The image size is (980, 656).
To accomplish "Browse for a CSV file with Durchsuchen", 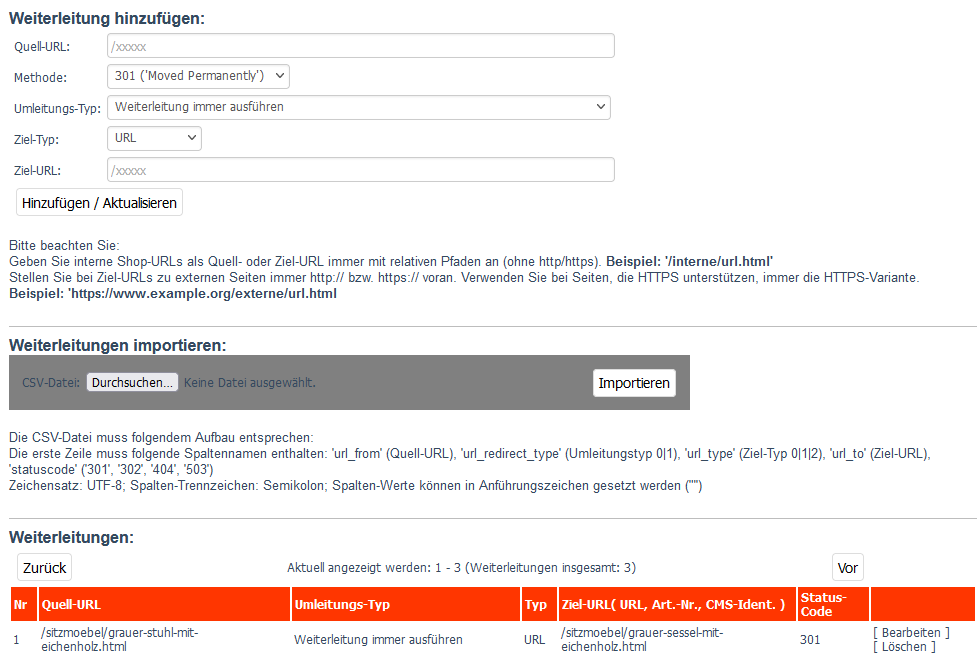I will (x=132, y=382).
